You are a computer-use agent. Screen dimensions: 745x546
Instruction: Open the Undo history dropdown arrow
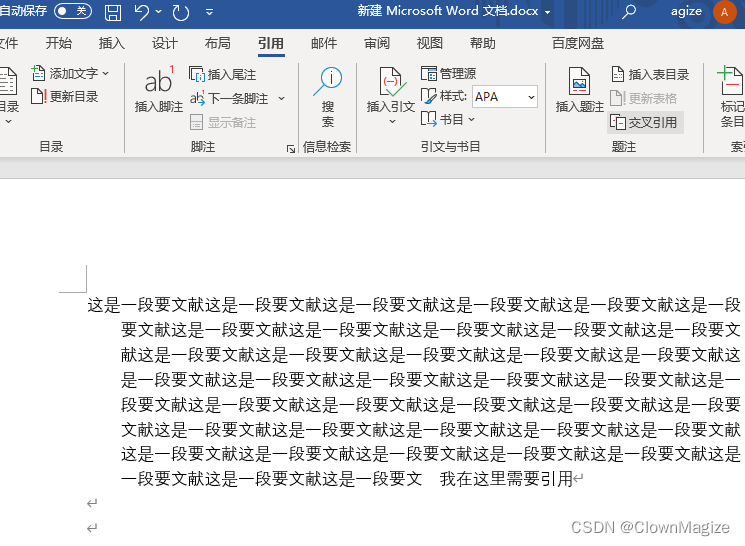[159, 11]
